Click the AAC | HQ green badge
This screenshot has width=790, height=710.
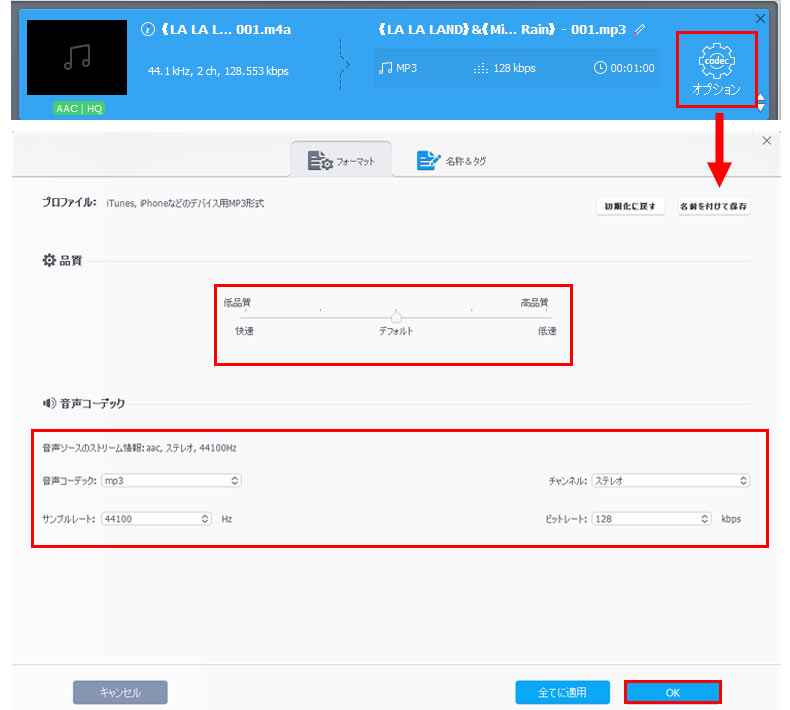coord(79,108)
